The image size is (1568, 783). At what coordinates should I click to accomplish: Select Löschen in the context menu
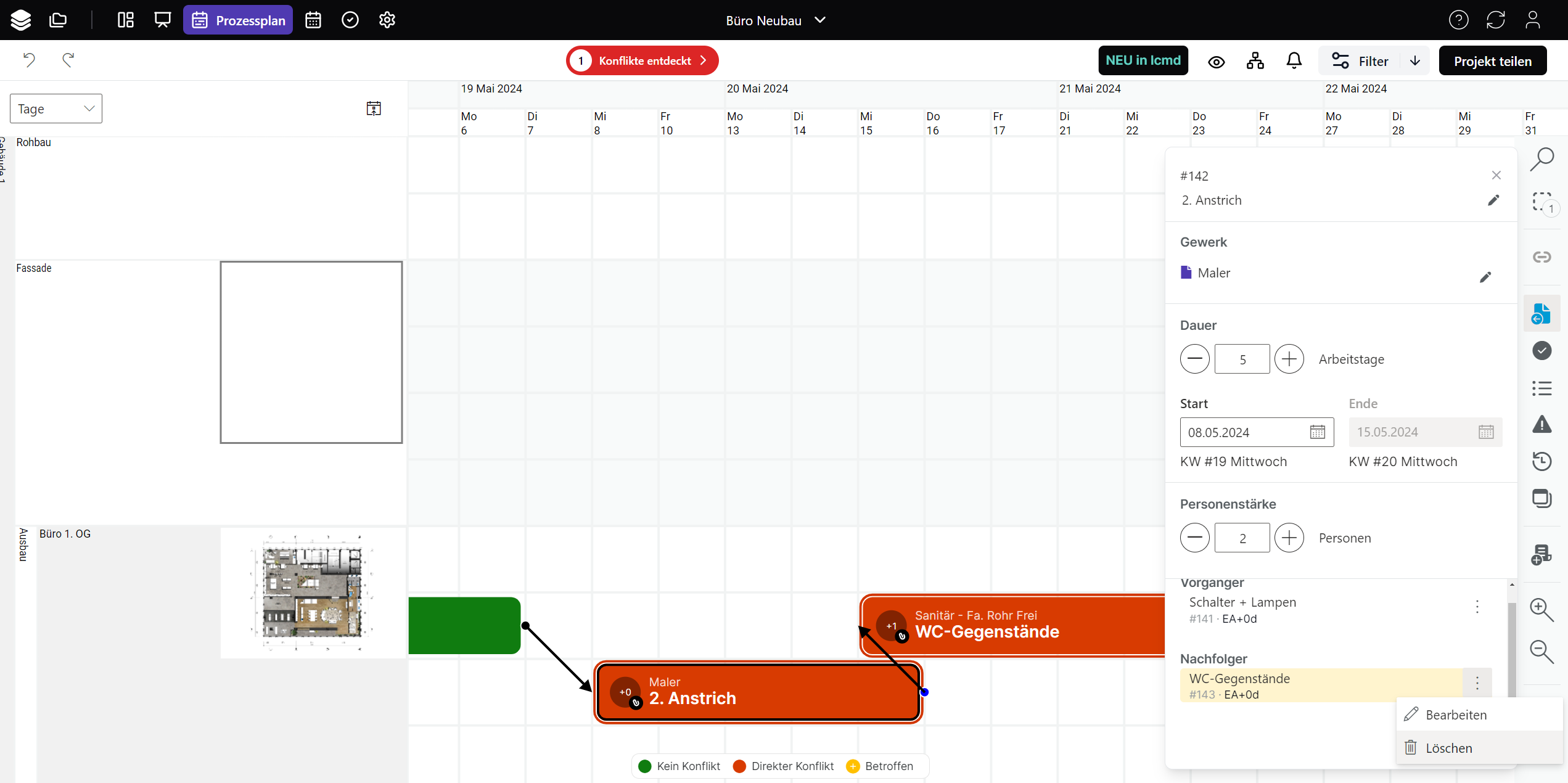1448,748
